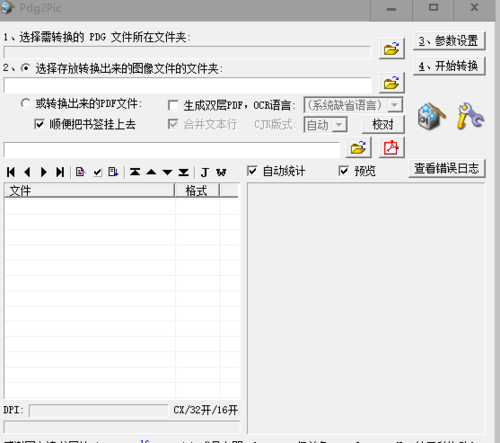Uncheck 顺便把书签挂上去 checkbox
Image resolution: width=500 pixels, height=443 pixels.
pyautogui.click(x=39, y=124)
